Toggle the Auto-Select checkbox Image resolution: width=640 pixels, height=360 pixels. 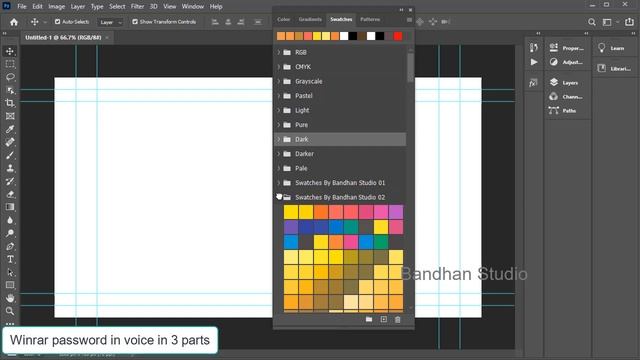[58, 22]
